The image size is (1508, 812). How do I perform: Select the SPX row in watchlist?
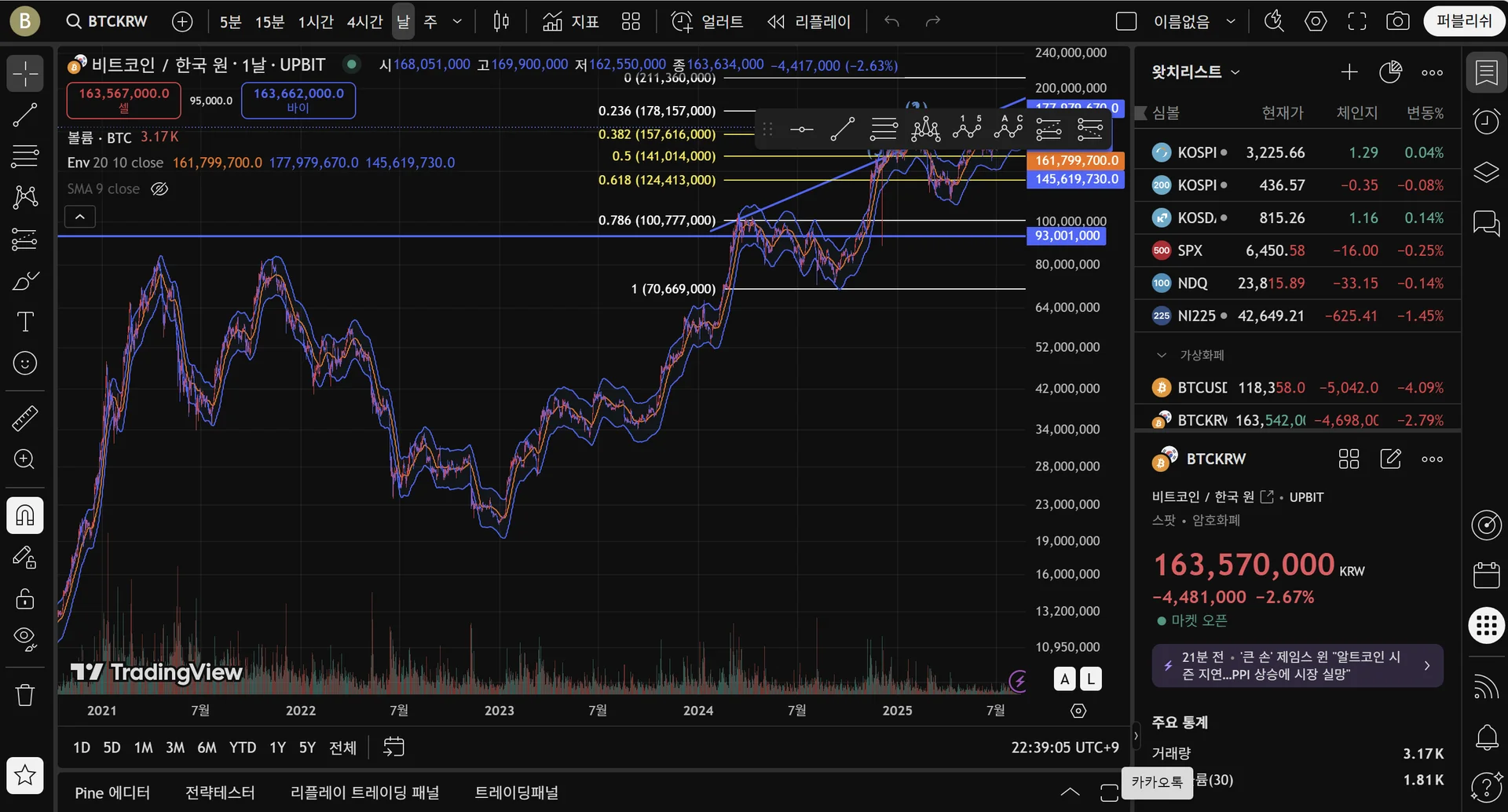click(x=1298, y=251)
